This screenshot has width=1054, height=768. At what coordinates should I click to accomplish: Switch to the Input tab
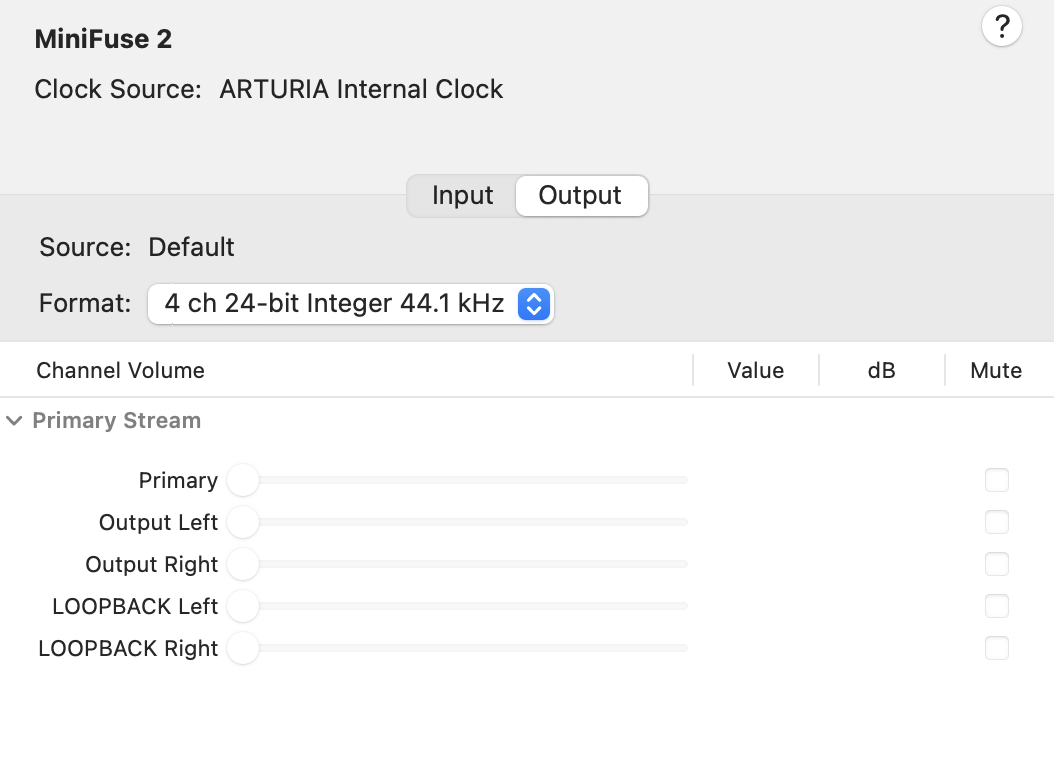[462, 196]
